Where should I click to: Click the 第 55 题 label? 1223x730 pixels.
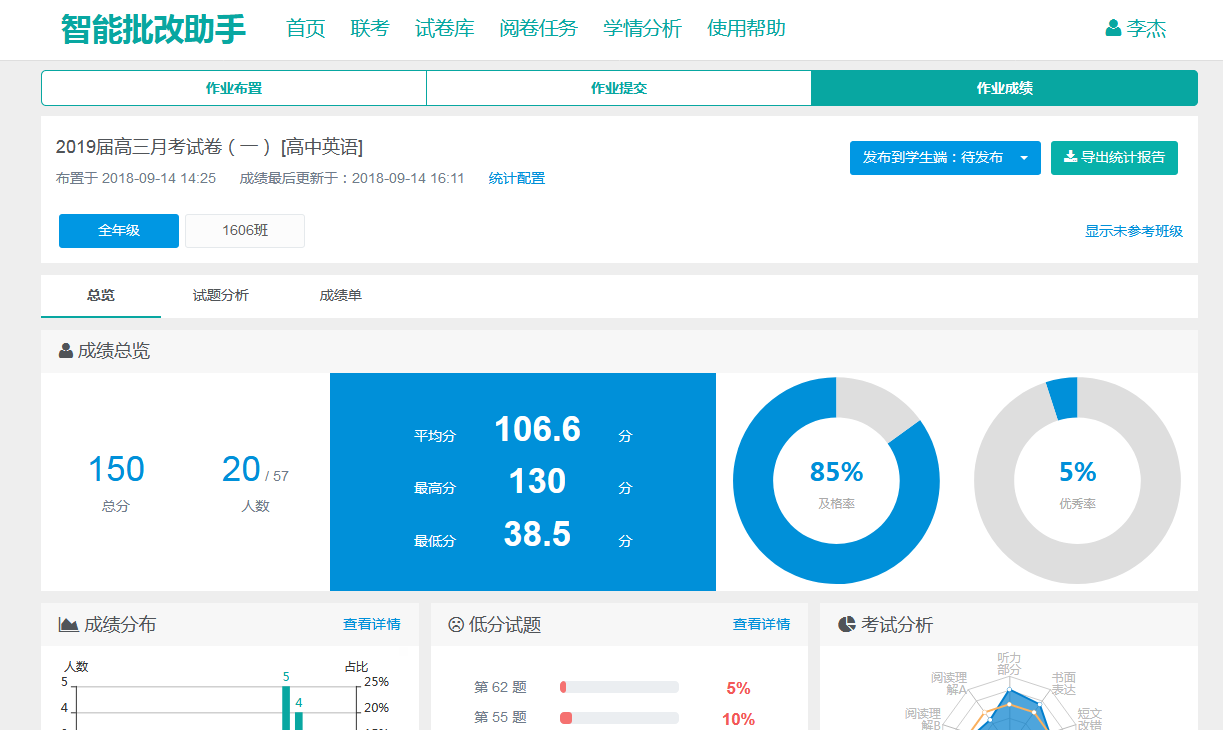[x=500, y=718]
